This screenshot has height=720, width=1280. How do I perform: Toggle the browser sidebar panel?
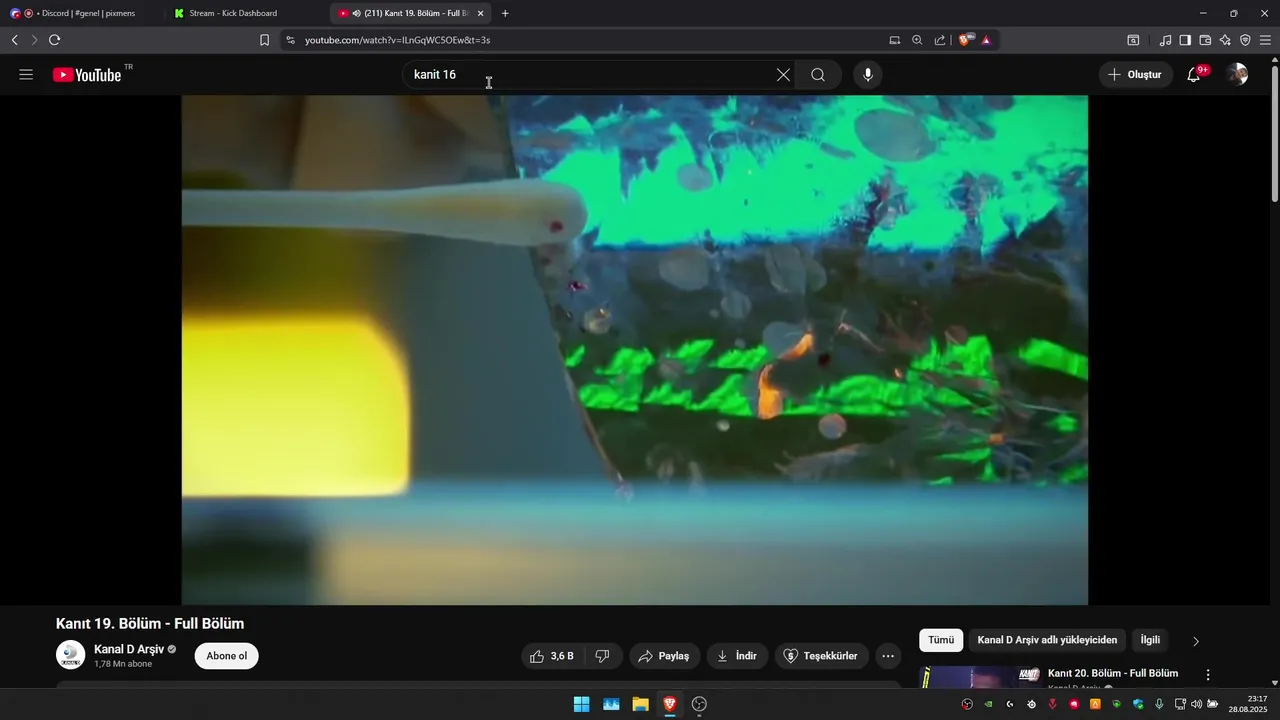click(1185, 40)
